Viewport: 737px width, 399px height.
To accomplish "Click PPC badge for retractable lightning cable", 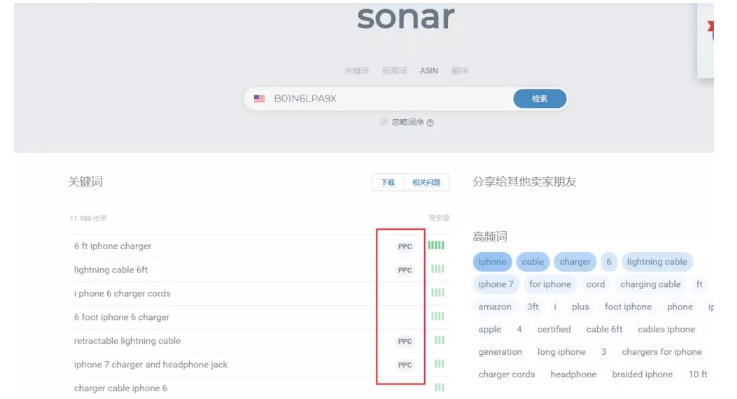I will [405, 341].
